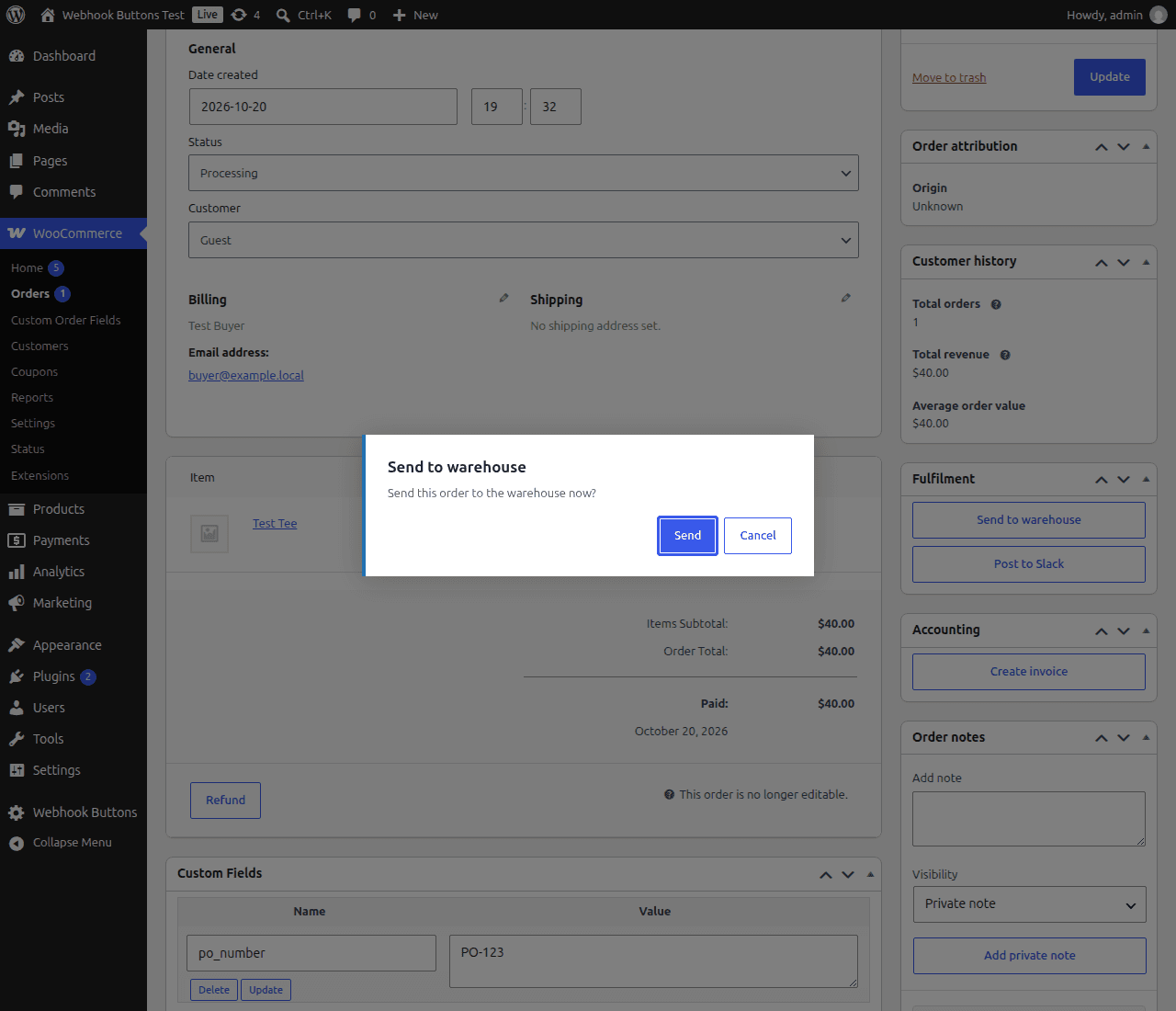Confirm with the Send button

coord(687,536)
